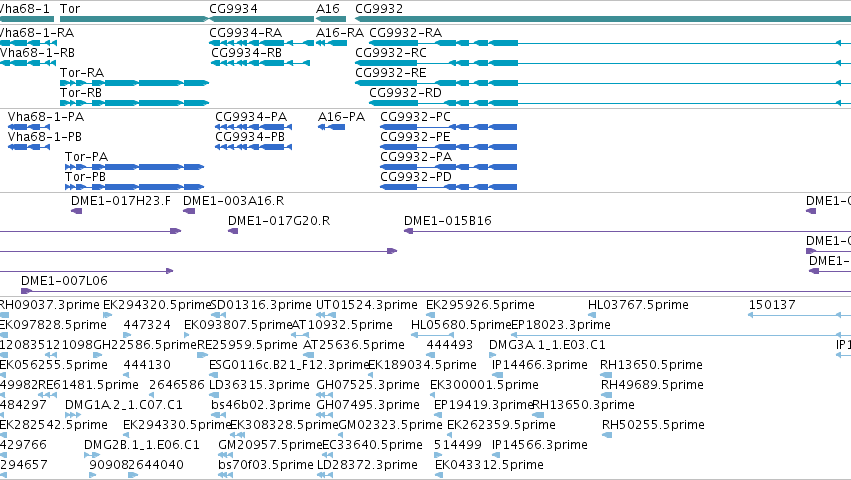Click the CG9932-PD protein label

pyautogui.click(x=416, y=177)
